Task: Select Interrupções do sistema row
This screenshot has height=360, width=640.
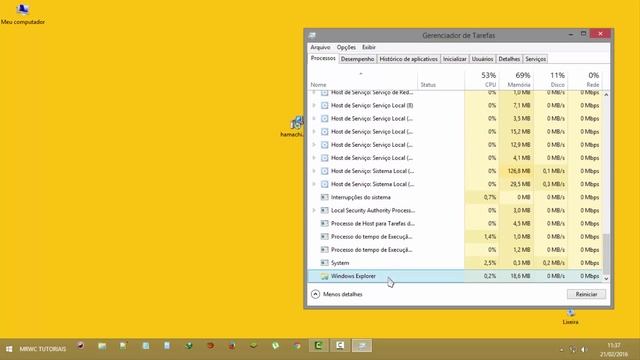Action: tap(455, 197)
